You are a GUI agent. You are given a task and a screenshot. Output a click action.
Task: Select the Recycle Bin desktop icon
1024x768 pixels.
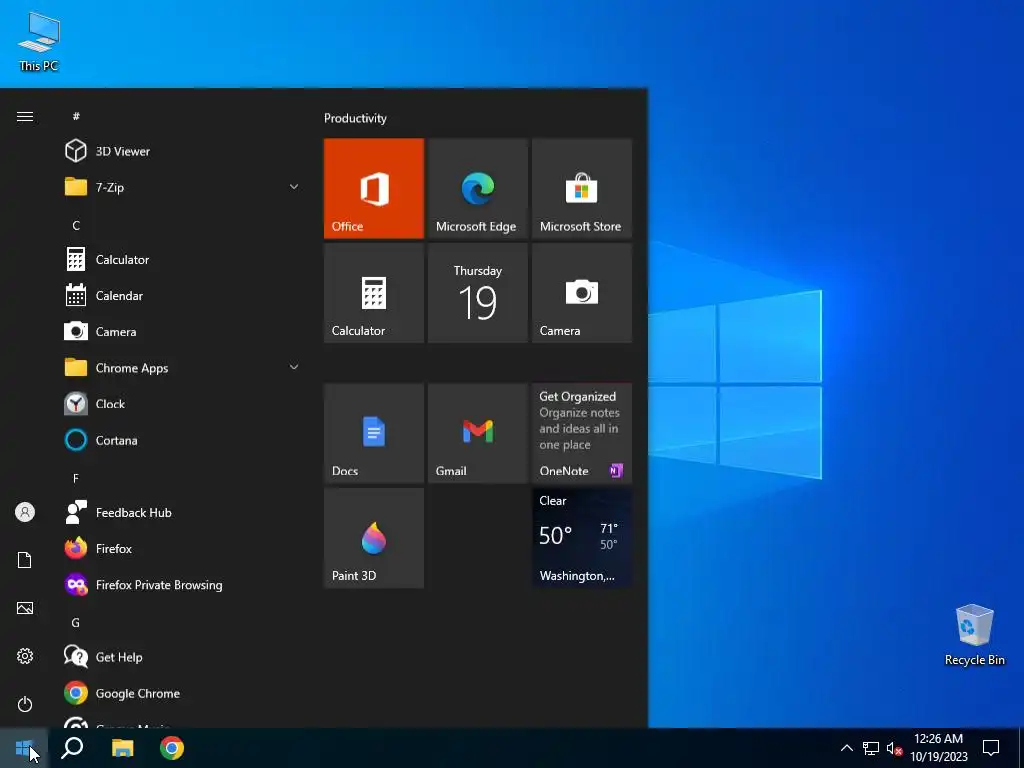974,635
